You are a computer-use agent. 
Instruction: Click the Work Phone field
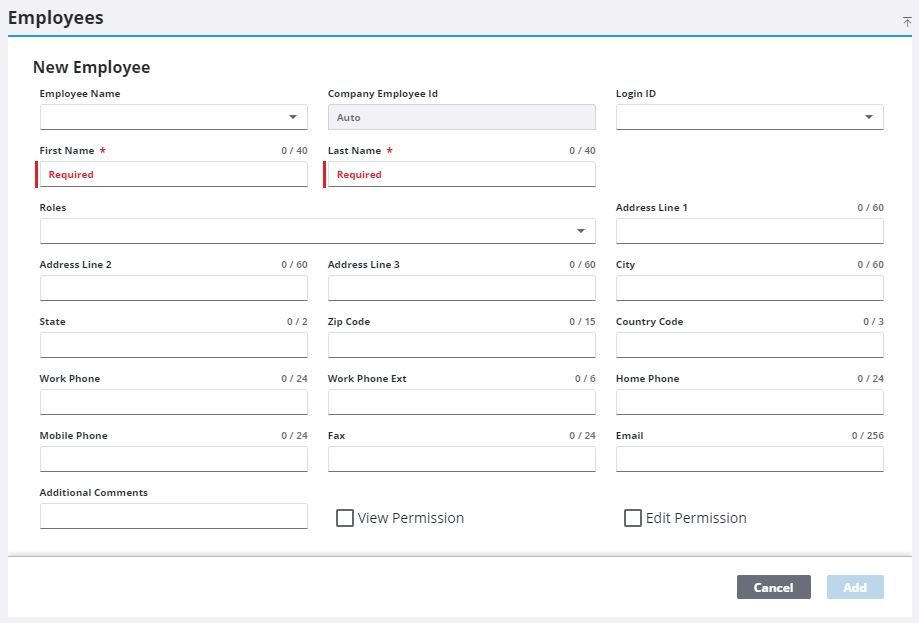pyautogui.click(x=173, y=402)
